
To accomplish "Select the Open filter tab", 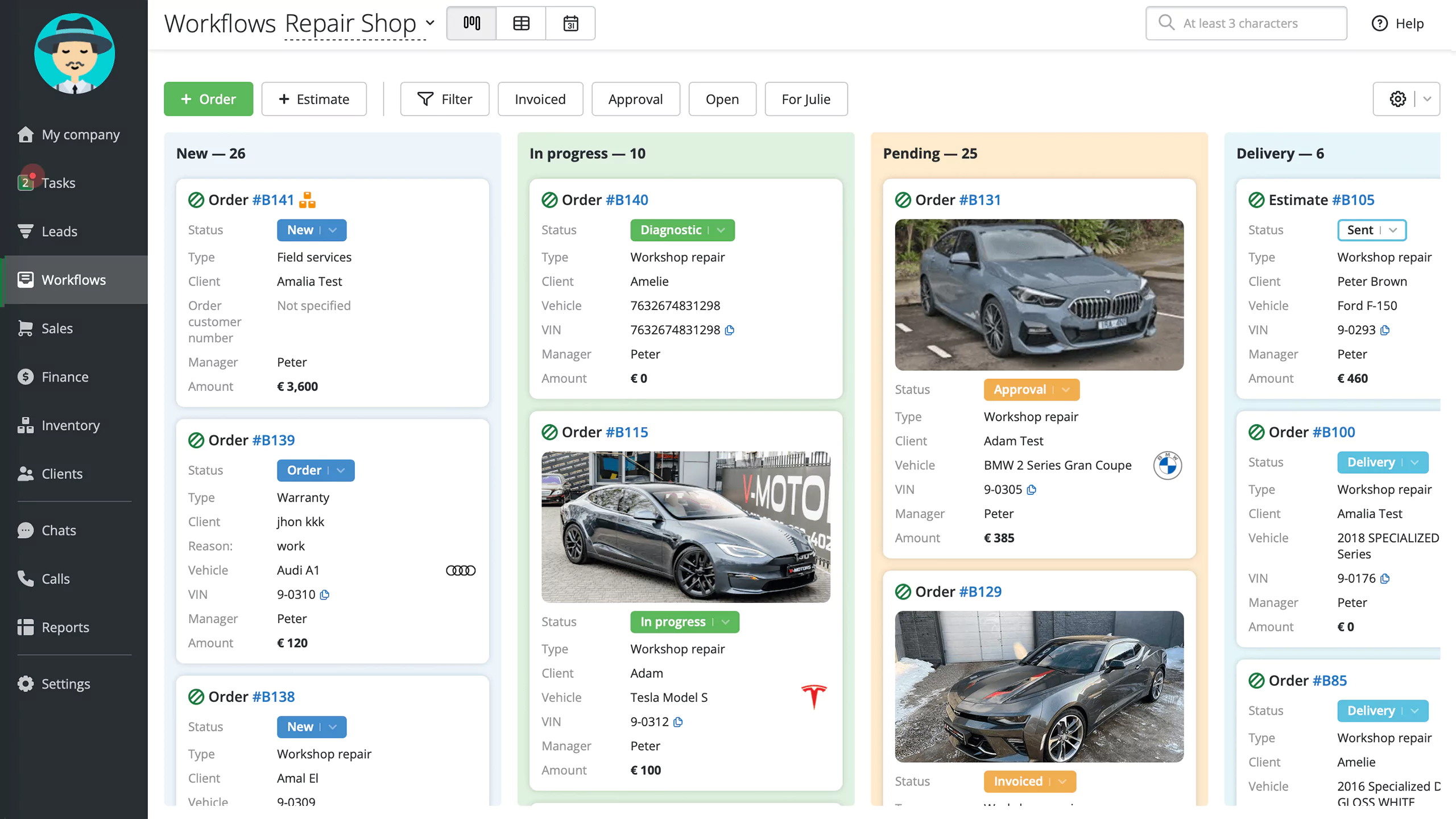I will pos(722,99).
